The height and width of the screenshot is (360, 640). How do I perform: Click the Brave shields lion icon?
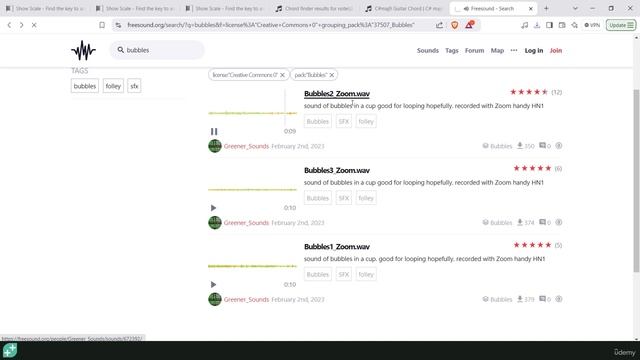pyautogui.click(x=454, y=25)
